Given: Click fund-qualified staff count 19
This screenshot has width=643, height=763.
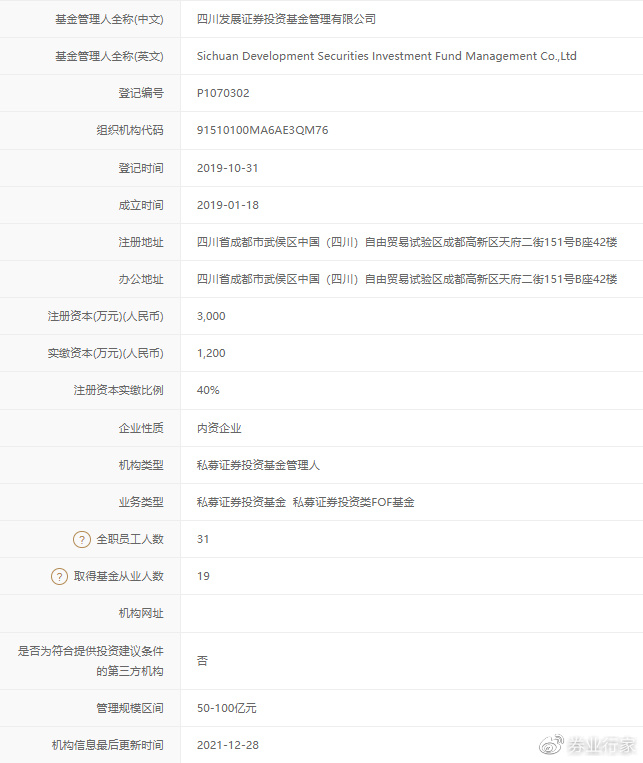Looking at the screenshot, I should (x=203, y=576).
